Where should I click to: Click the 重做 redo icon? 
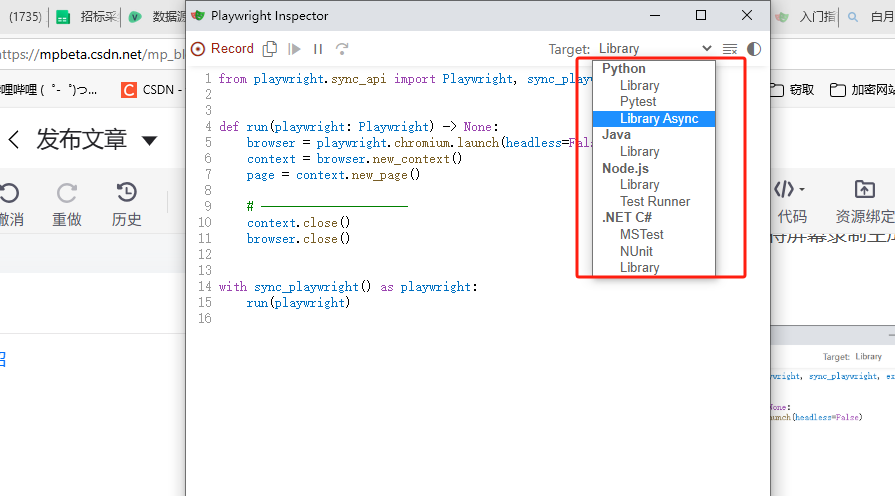pos(67,193)
